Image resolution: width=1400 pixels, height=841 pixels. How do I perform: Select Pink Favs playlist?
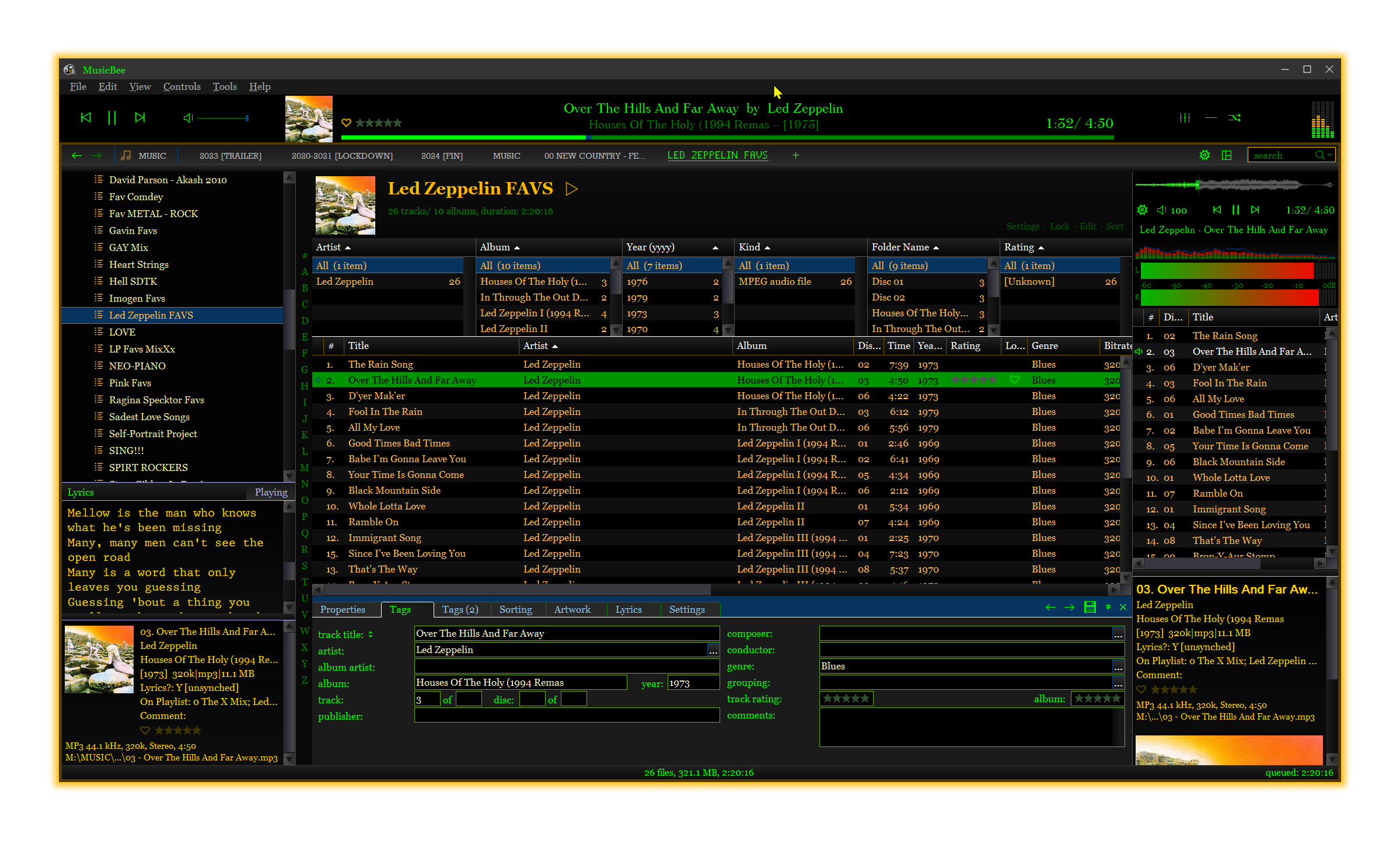click(x=130, y=383)
